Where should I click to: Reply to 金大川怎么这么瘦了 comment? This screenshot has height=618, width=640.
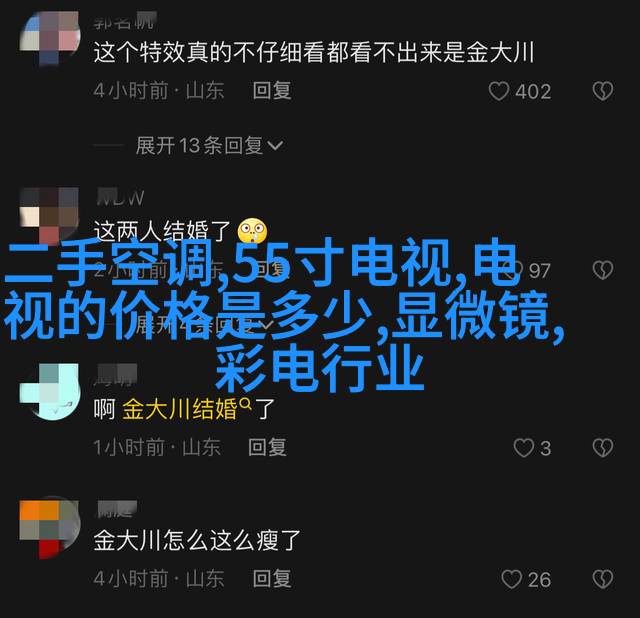click(x=272, y=578)
